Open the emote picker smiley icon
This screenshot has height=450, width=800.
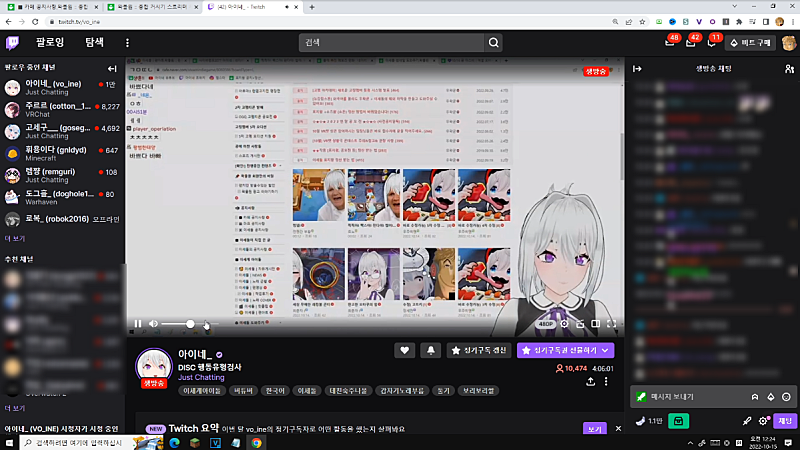[x=786, y=396]
